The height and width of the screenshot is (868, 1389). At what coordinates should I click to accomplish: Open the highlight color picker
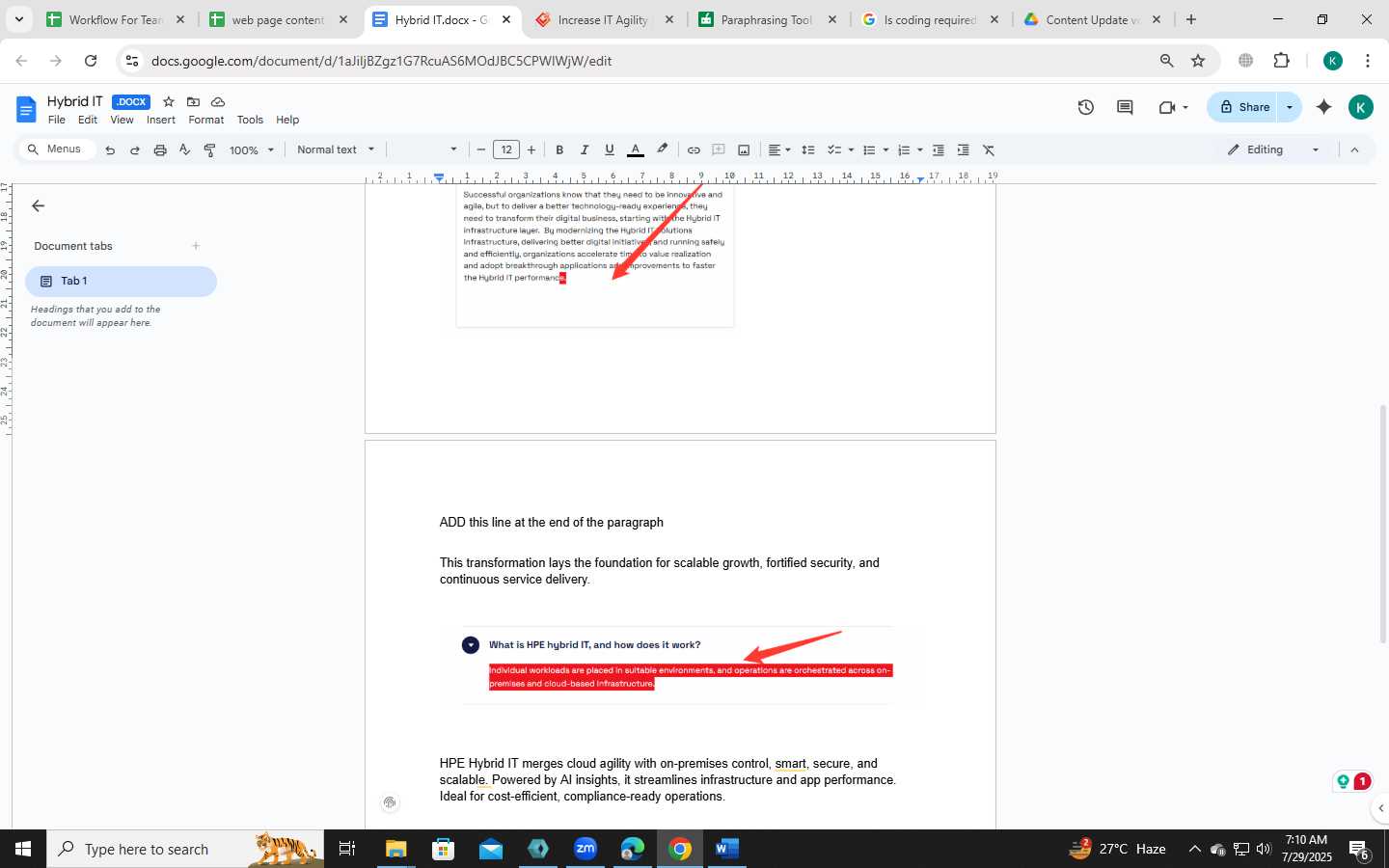[662, 149]
